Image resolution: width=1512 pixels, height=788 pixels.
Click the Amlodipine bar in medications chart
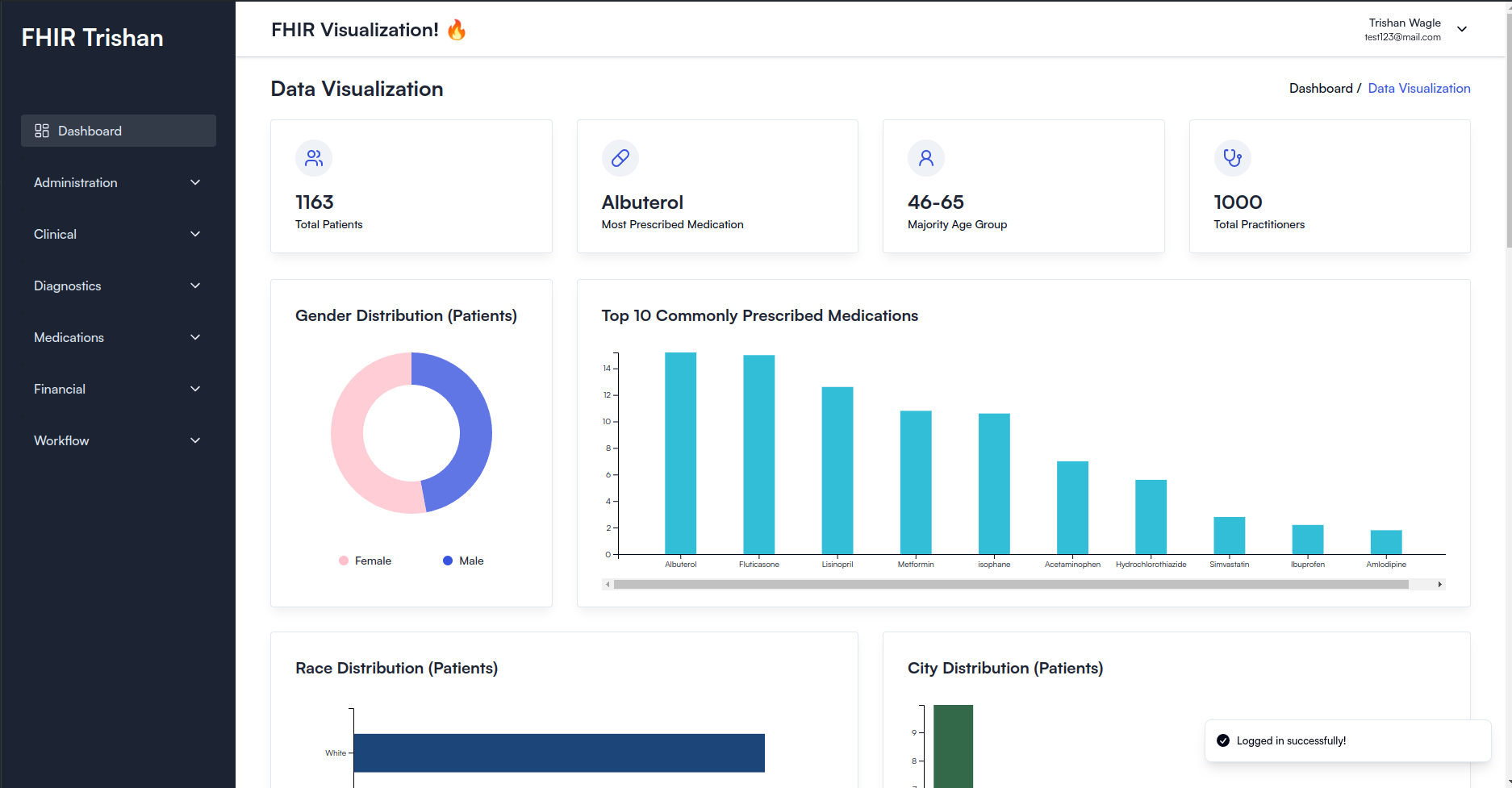pyautogui.click(x=1386, y=542)
